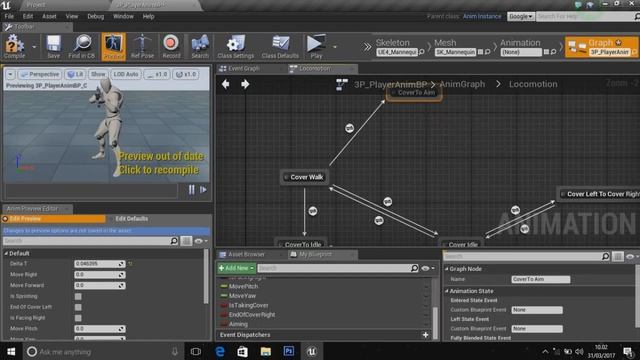This screenshot has height=360, width=640.
Task: Toggle End Of Cover Left checkbox
Action: pyautogui.click(x=78, y=307)
